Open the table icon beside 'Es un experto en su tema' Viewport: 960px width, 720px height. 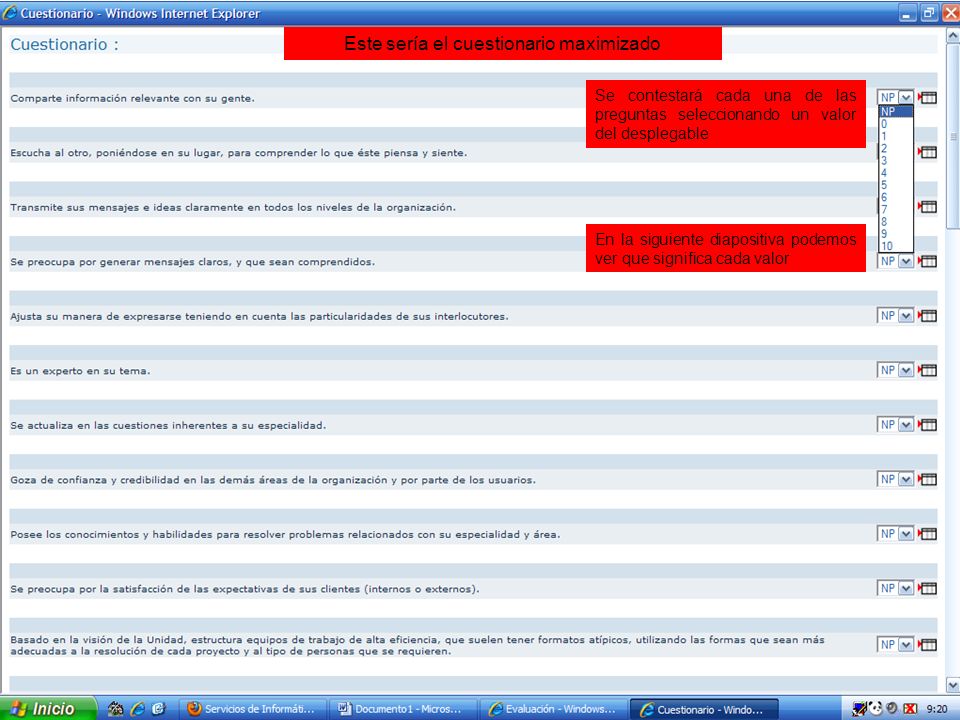point(928,370)
